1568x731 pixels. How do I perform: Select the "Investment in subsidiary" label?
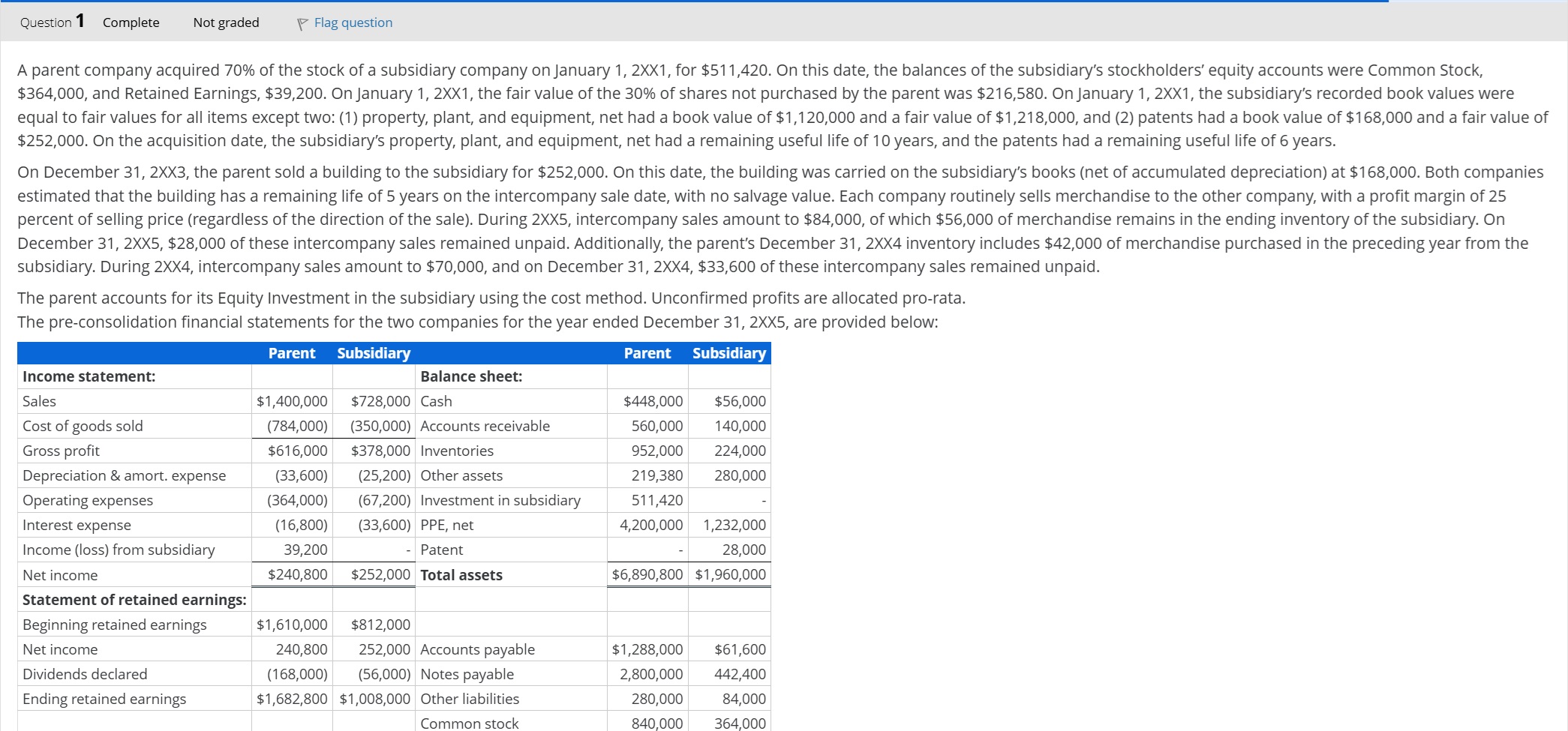pyautogui.click(x=500, y=500)
